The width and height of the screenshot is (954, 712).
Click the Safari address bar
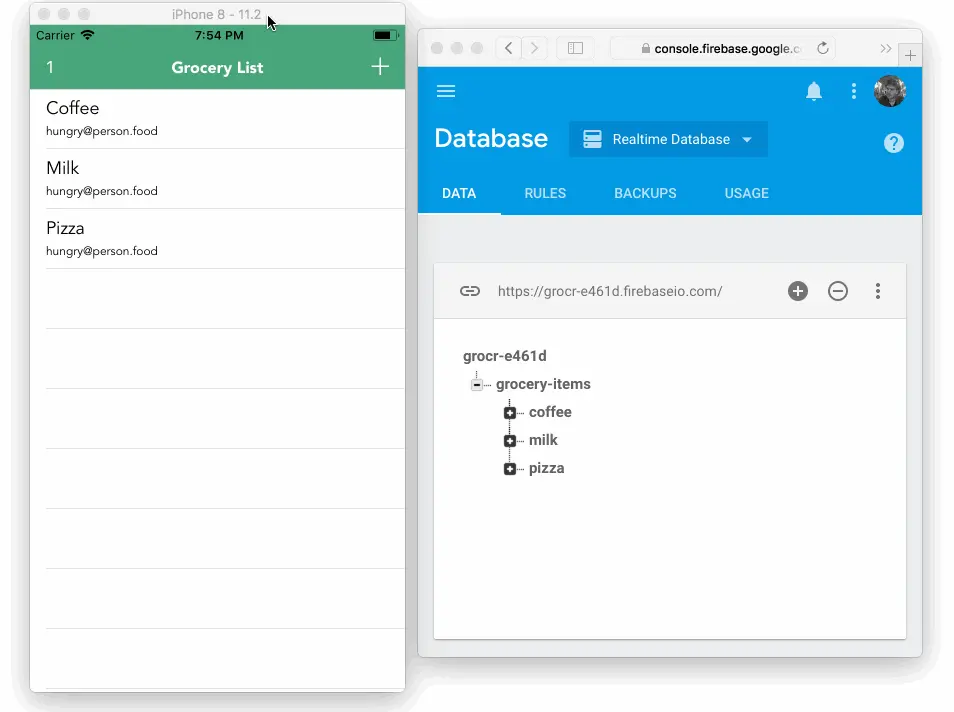(722, 48)
